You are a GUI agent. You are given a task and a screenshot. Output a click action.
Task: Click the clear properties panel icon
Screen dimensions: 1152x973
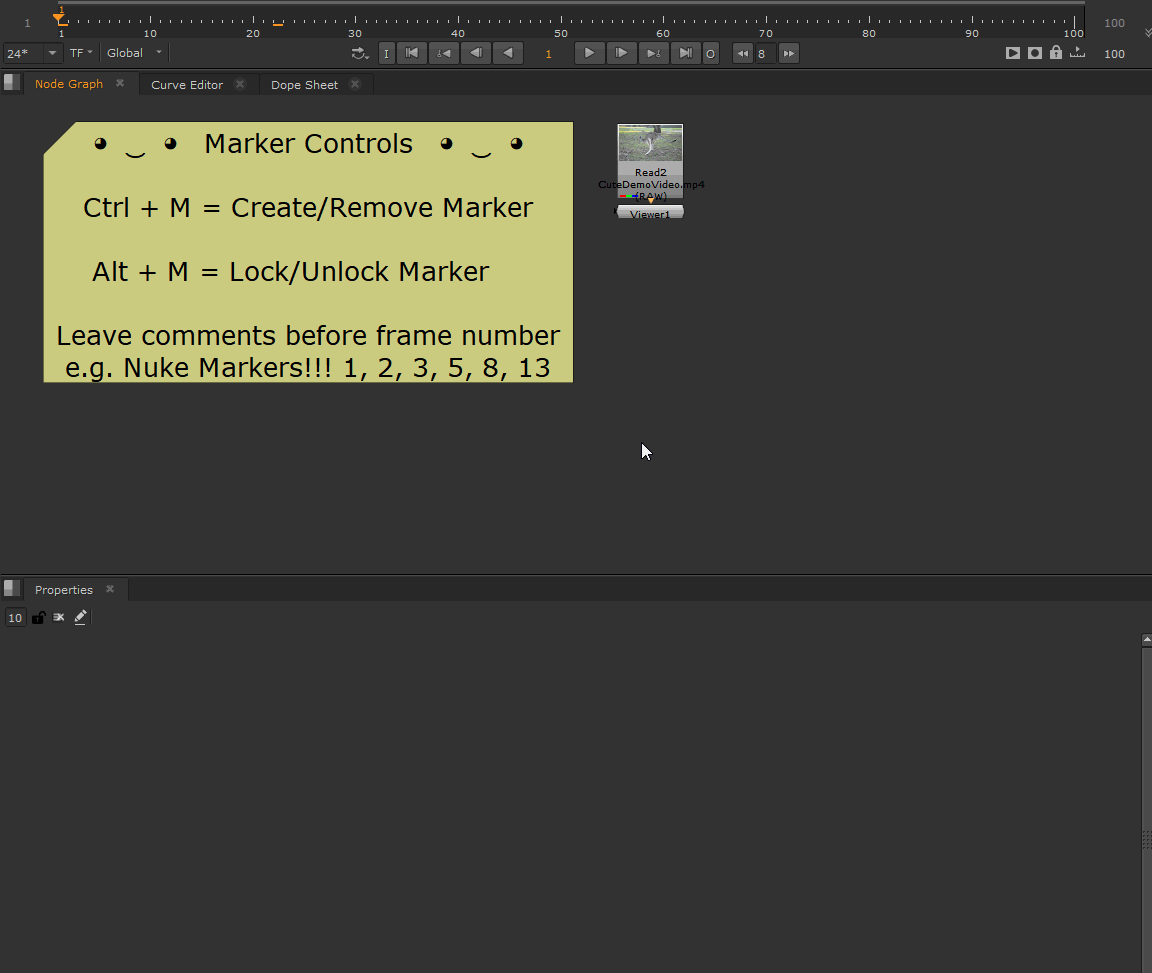coord(59,618)
